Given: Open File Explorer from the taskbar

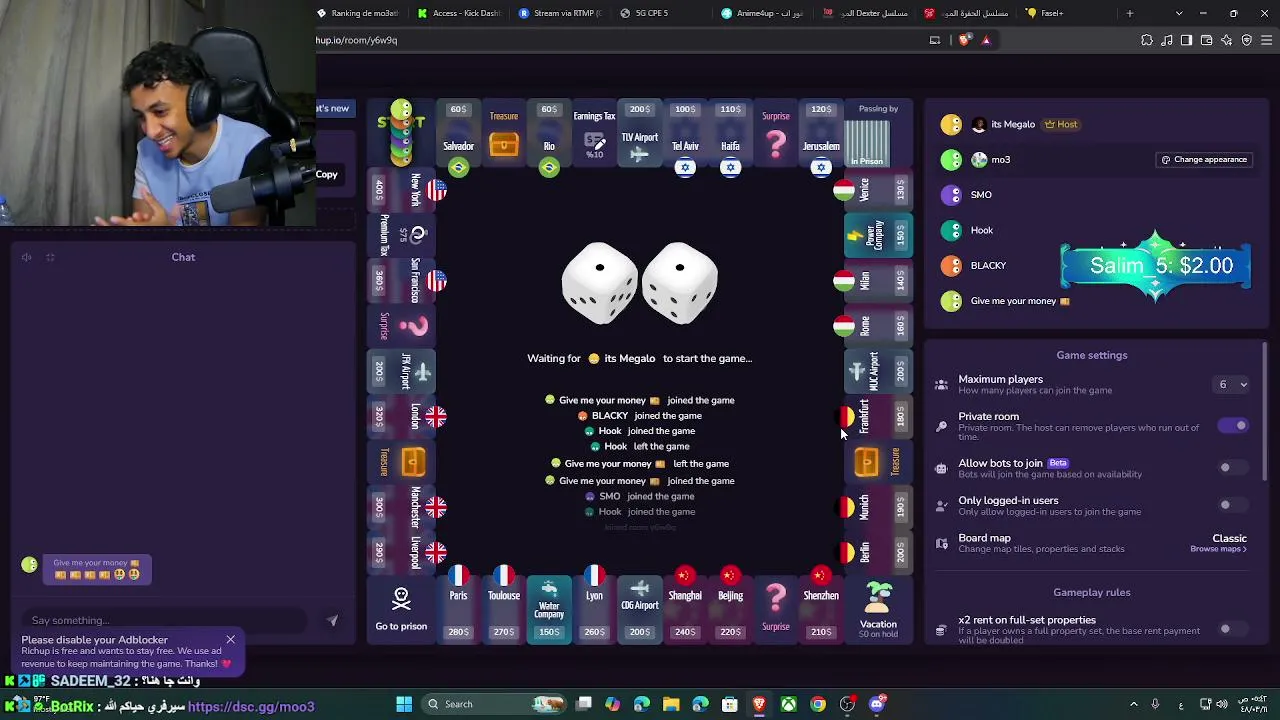Looking at the screenshot, I should [671, 704].
